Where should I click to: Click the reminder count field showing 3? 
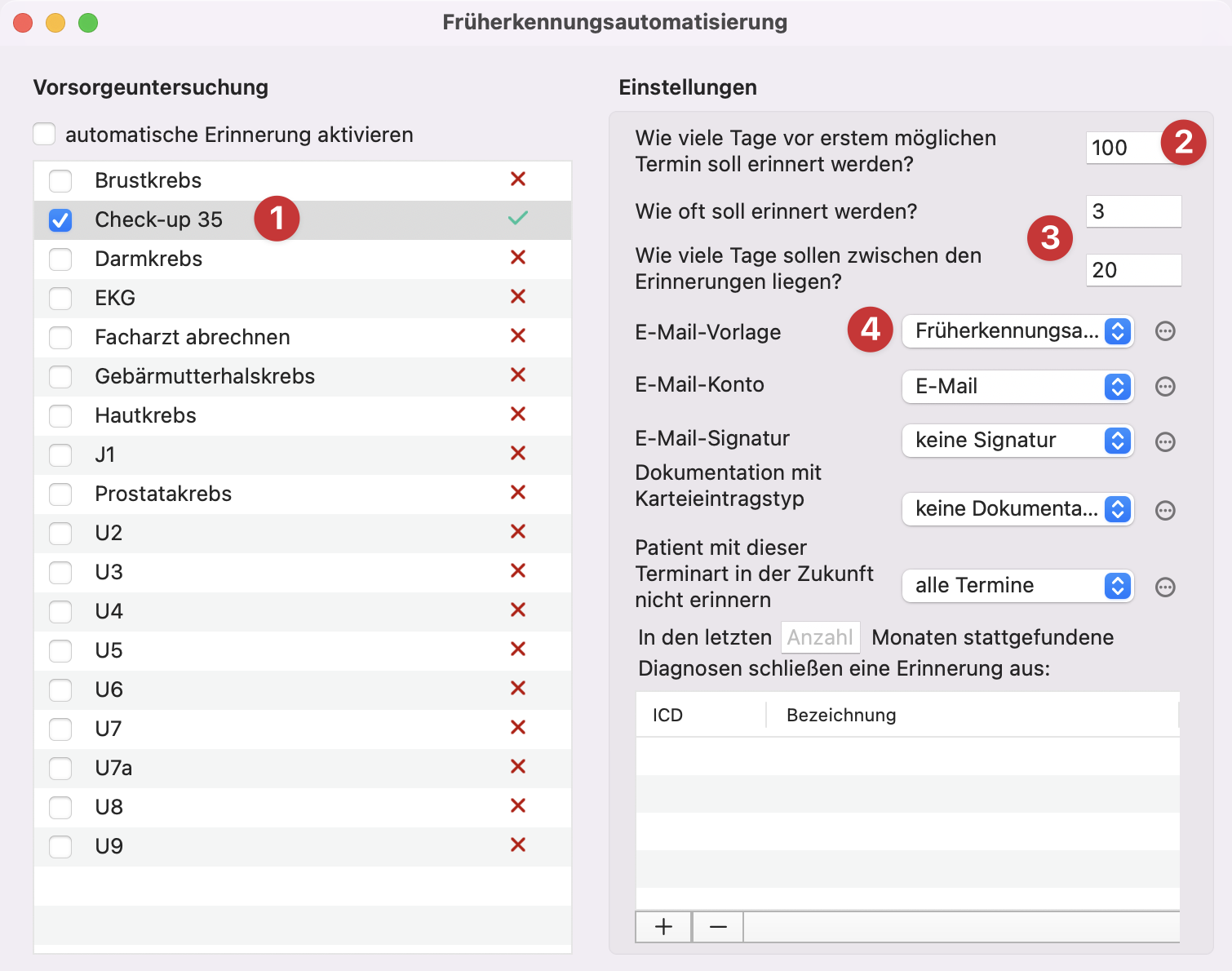coord(1133,211)
